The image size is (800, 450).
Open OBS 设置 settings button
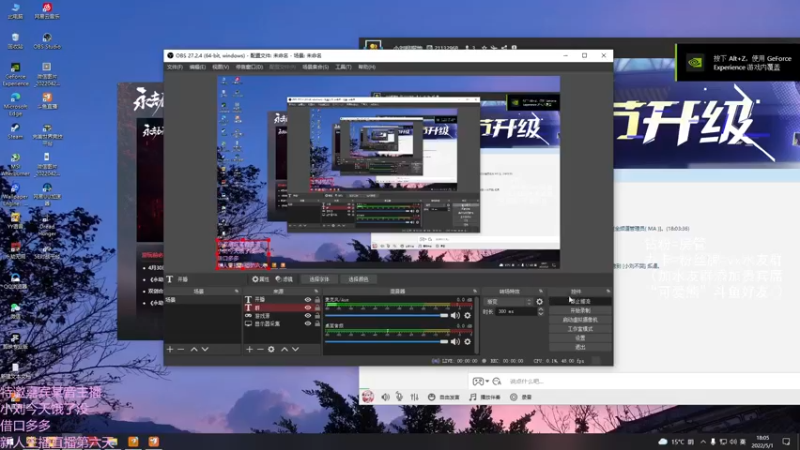[580, 338]
